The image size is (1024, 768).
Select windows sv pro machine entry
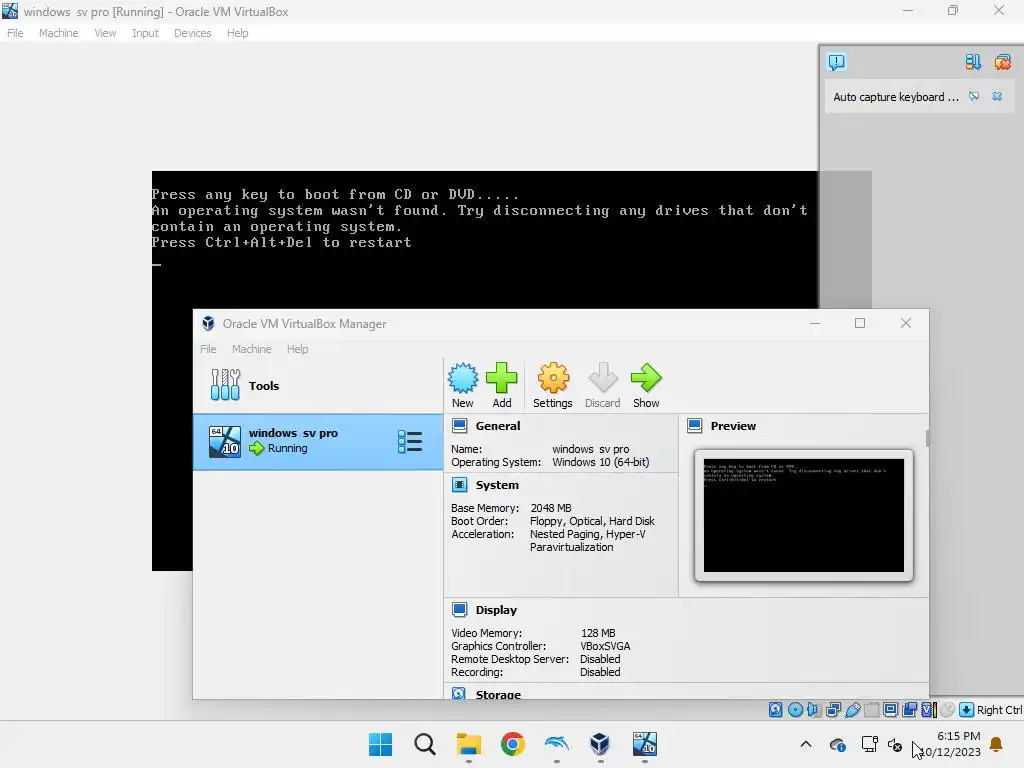click(x=318, y=441)
